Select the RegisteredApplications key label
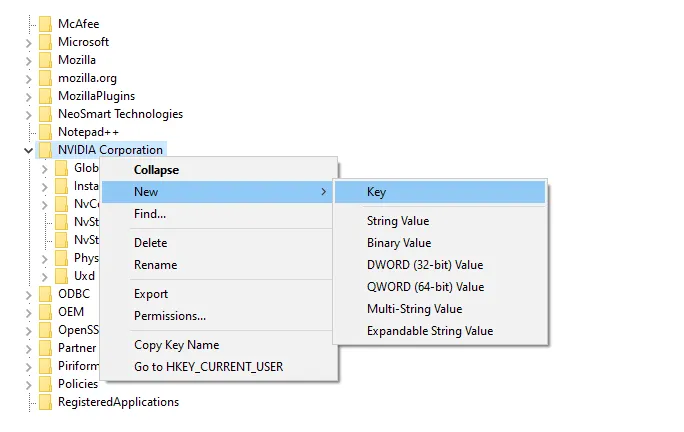Image resolution: width=684 pixels, height=432 pixels. pyautogui.click(x=119, y=402)
